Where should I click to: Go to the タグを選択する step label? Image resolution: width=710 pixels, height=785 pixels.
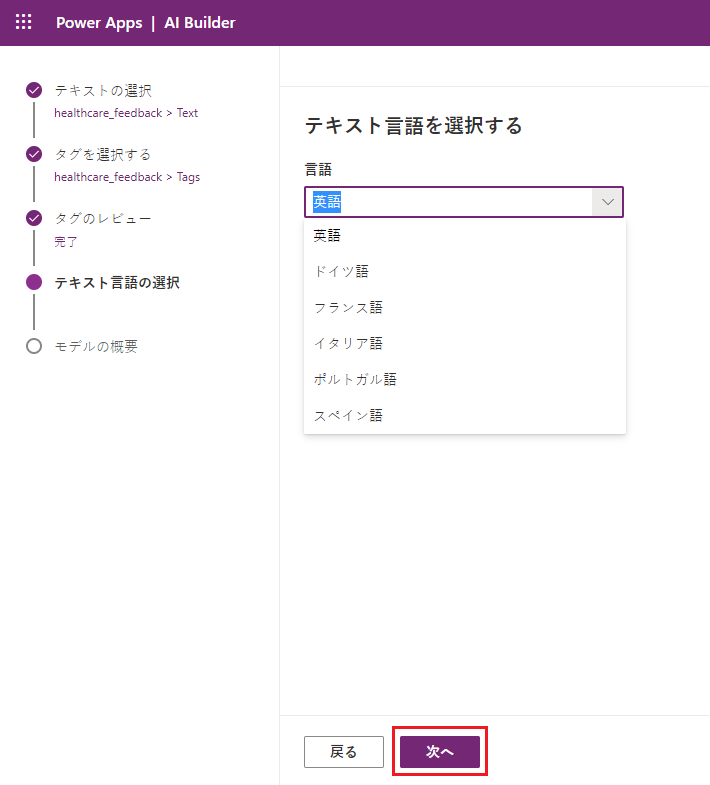point(102,154)
